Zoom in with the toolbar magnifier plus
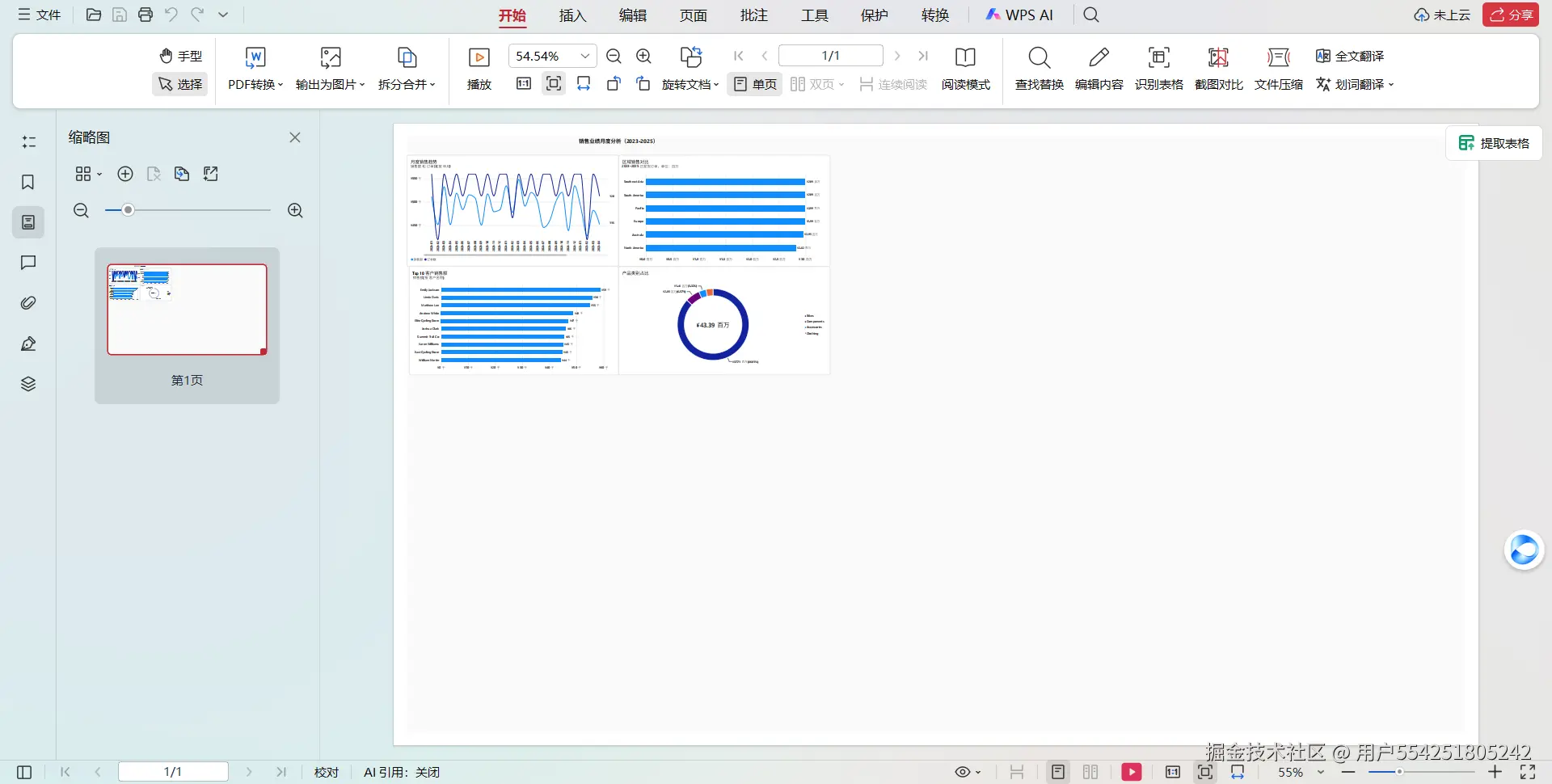The width and height of the screenshot is (1552, 784). (643, 56)
